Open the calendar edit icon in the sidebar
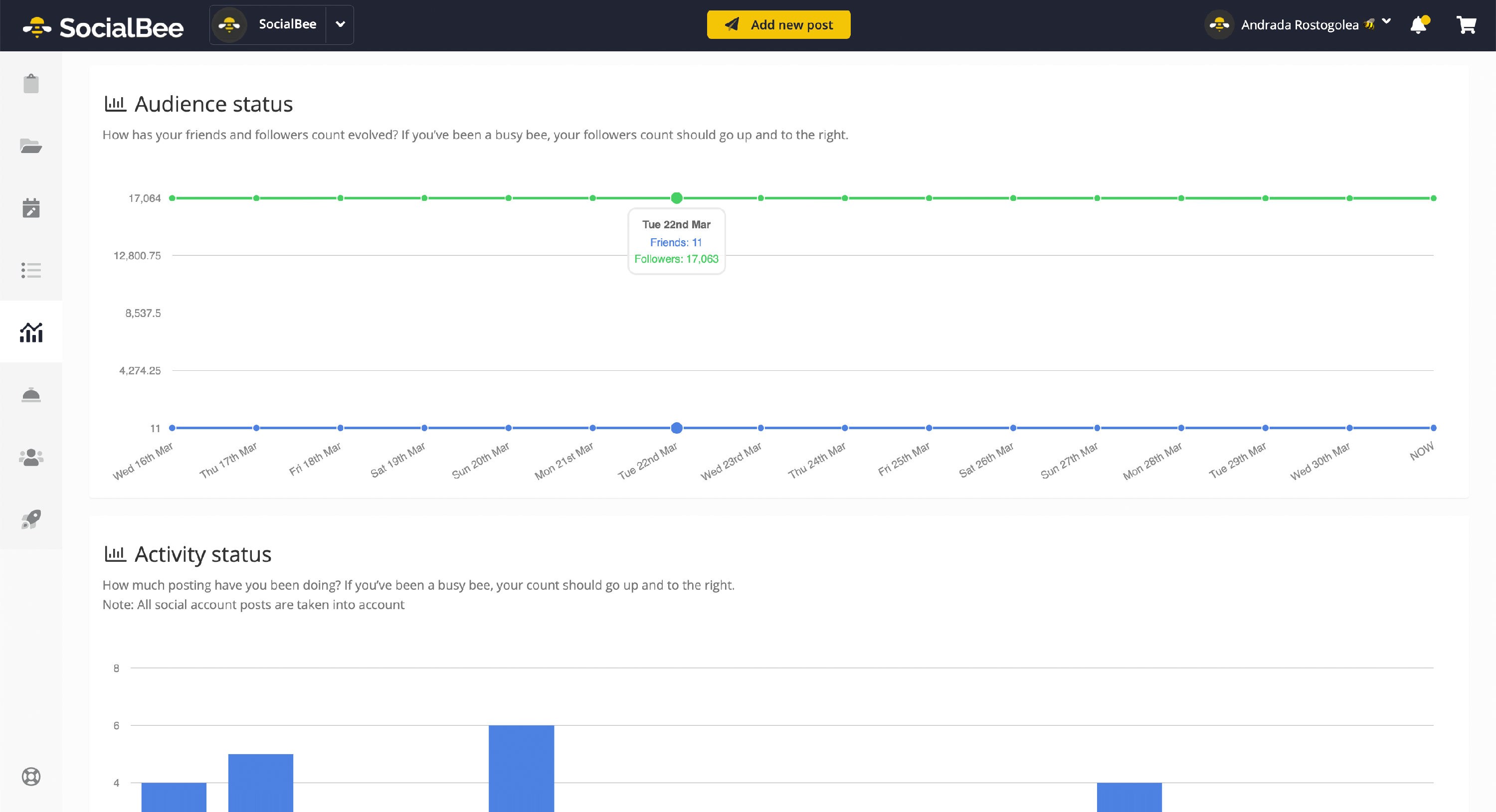Viewport: 1496px width, 812px height. coord(31,208)
